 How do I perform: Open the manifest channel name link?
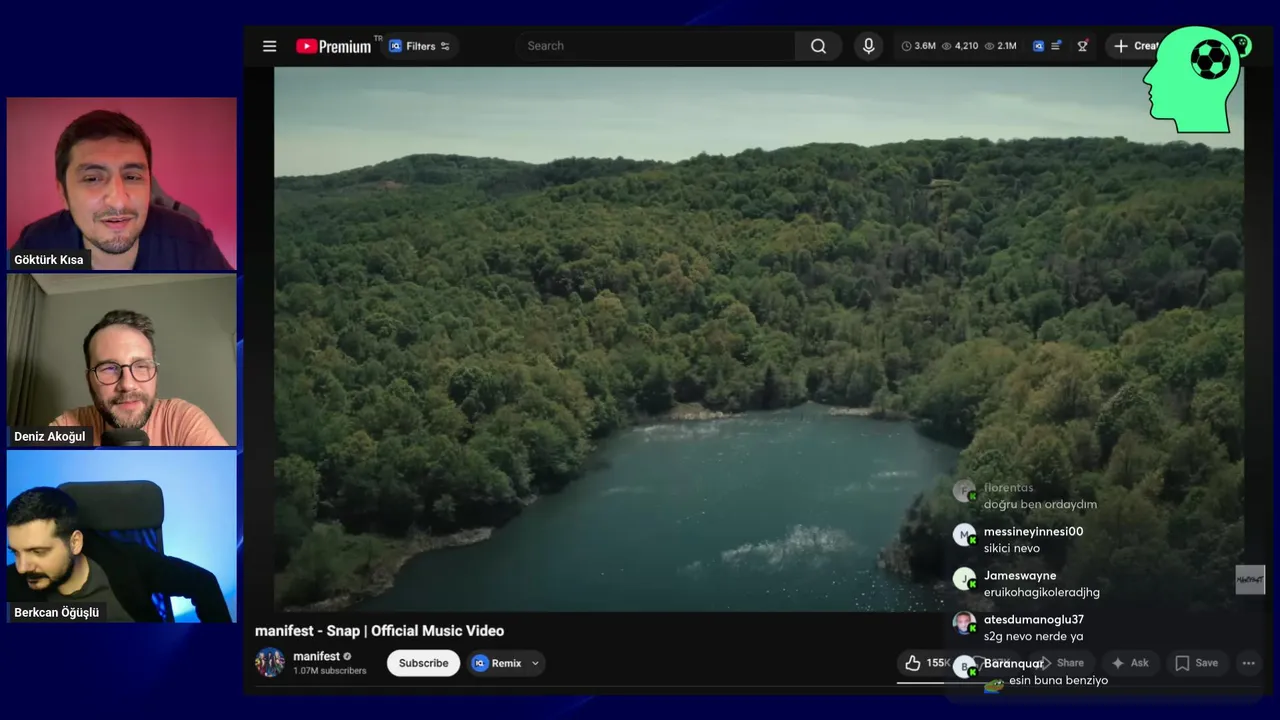(x=316, y=656)
